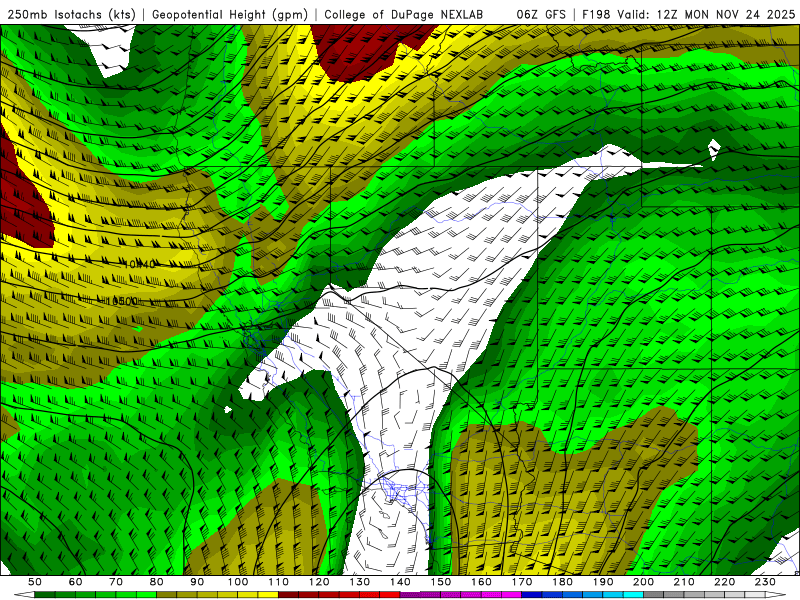Click the 'College of DuPage NEXLAB' label
This screenshot has height=600, width=800.
404,14
